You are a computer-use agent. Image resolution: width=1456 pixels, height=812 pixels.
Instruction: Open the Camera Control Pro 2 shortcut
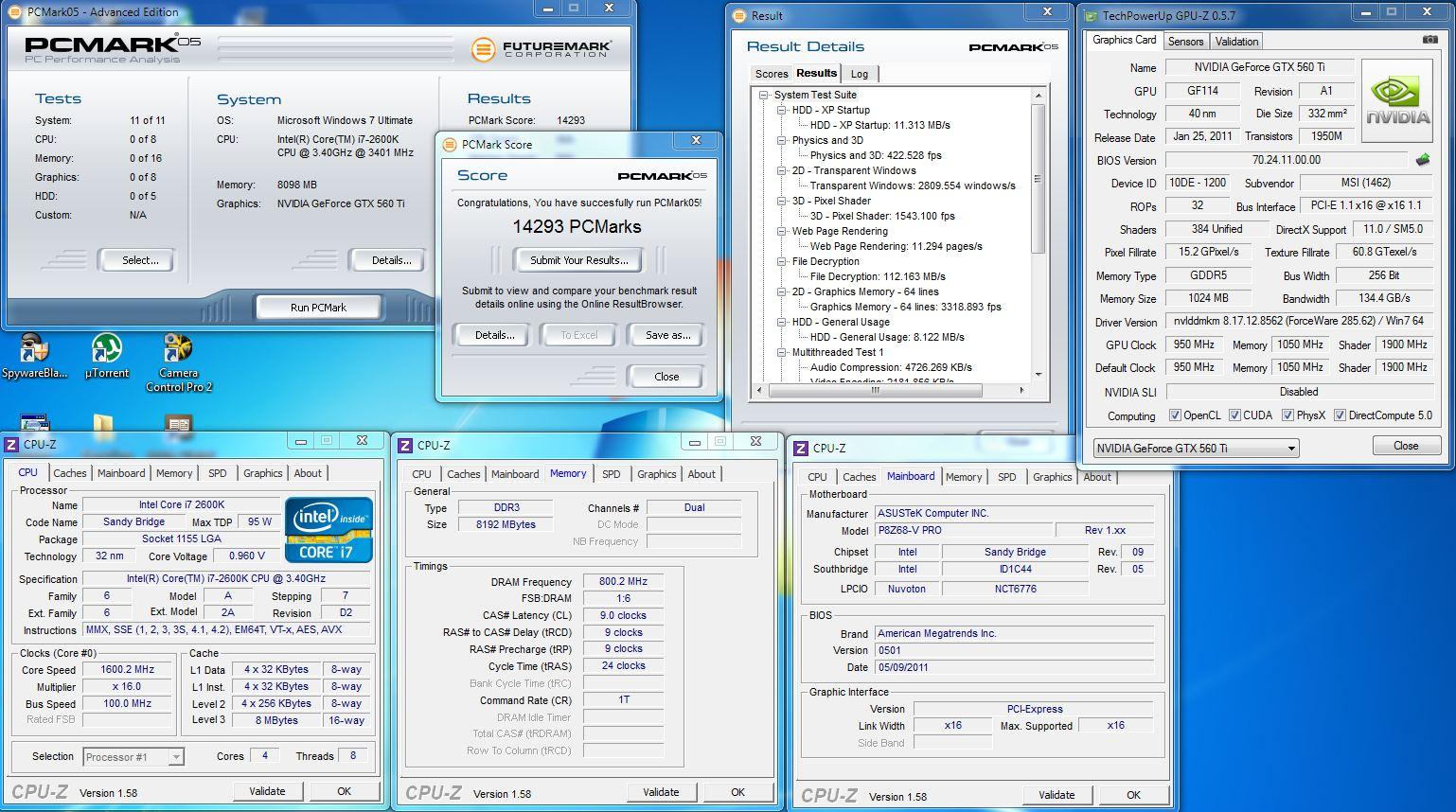pyautogui.click(x=178, y=363)
